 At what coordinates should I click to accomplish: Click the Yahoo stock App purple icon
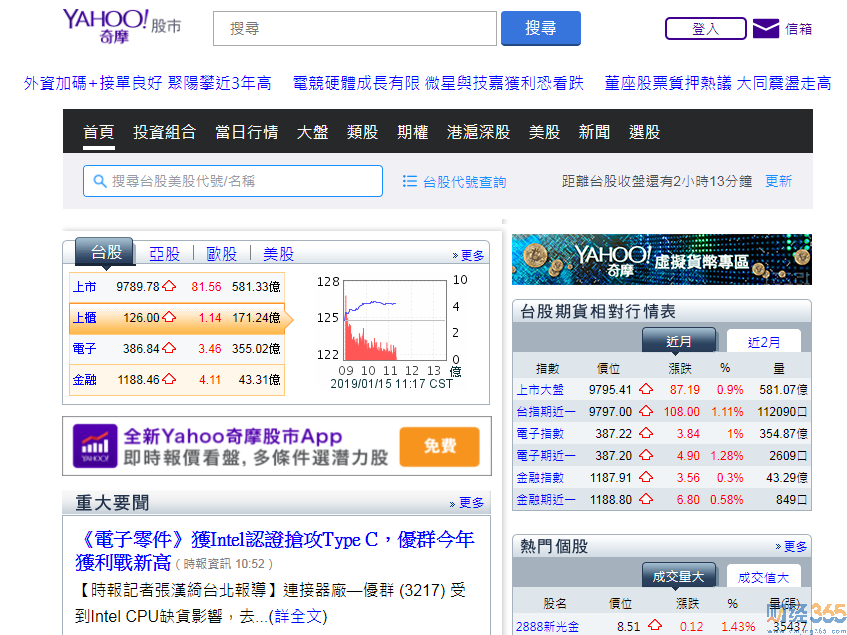click(x=95, y=446)
